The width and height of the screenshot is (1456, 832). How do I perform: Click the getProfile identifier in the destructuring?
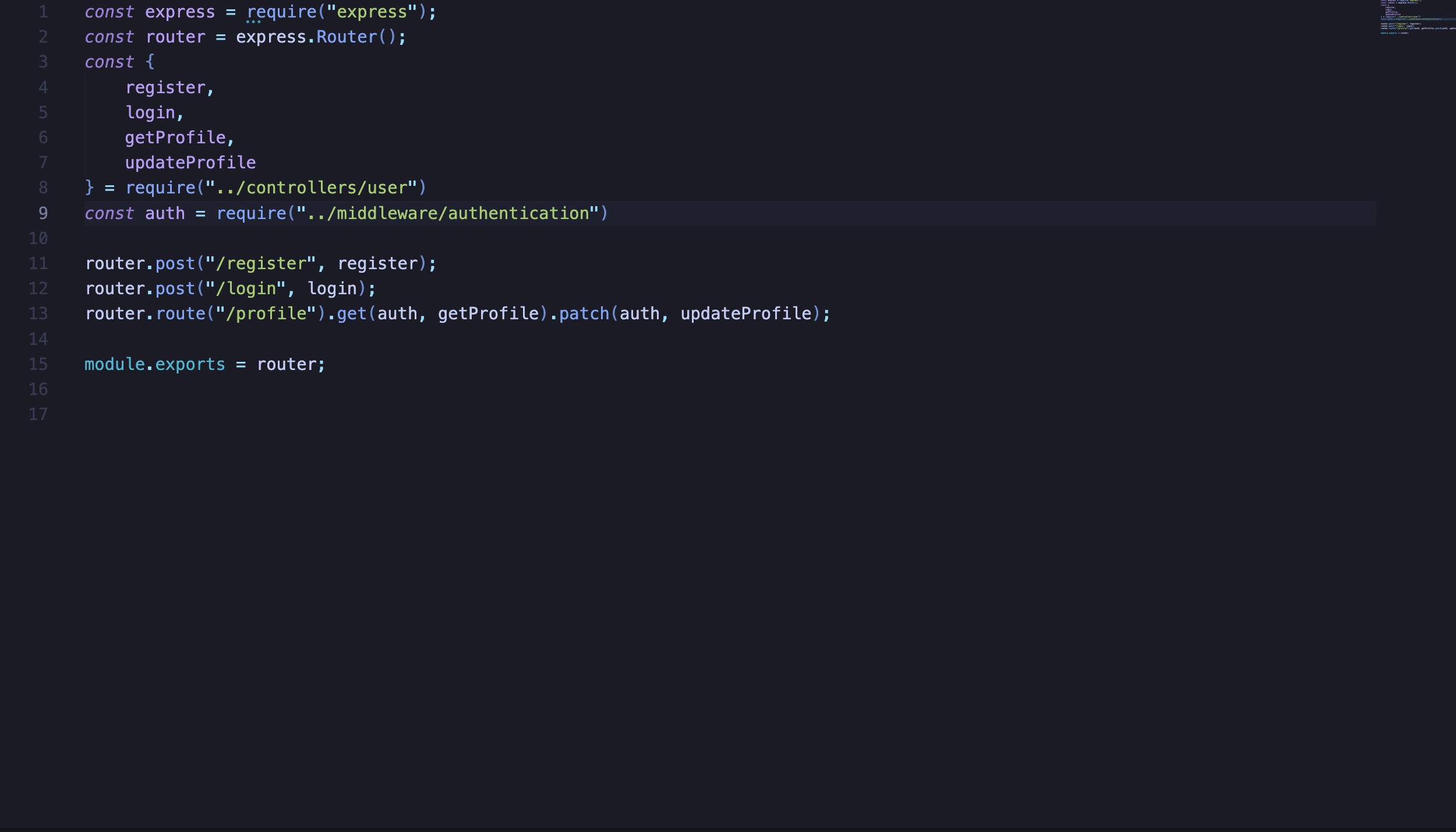click(175, 138)
